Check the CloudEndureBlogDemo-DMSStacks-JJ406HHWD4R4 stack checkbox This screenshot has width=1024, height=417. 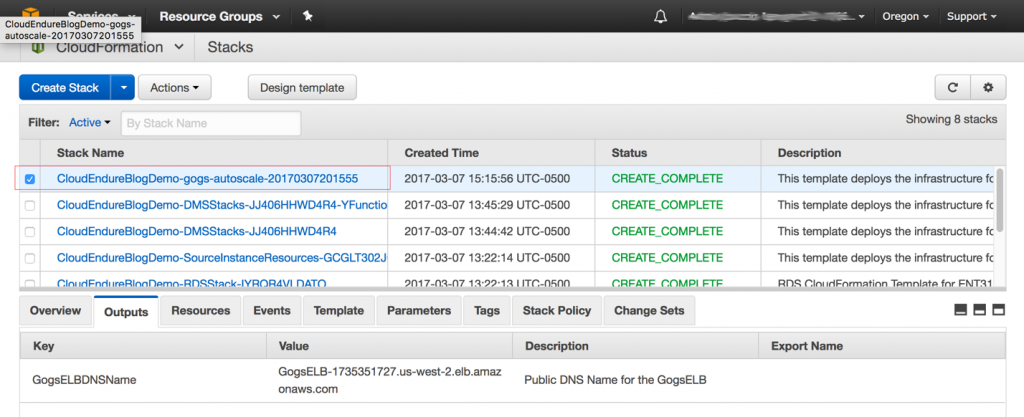[x=30, y=232]
